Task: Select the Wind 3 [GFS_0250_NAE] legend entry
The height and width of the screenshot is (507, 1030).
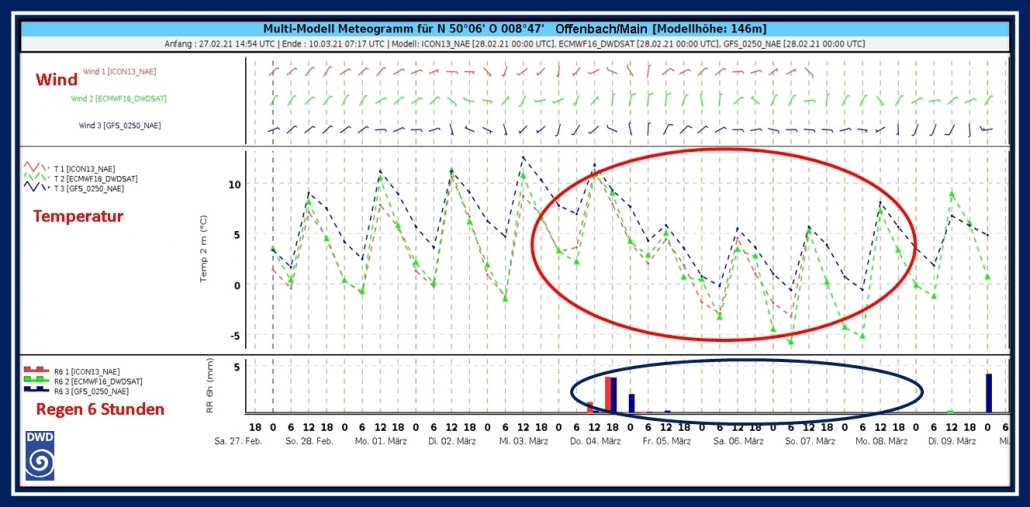Action: (119, 125)
